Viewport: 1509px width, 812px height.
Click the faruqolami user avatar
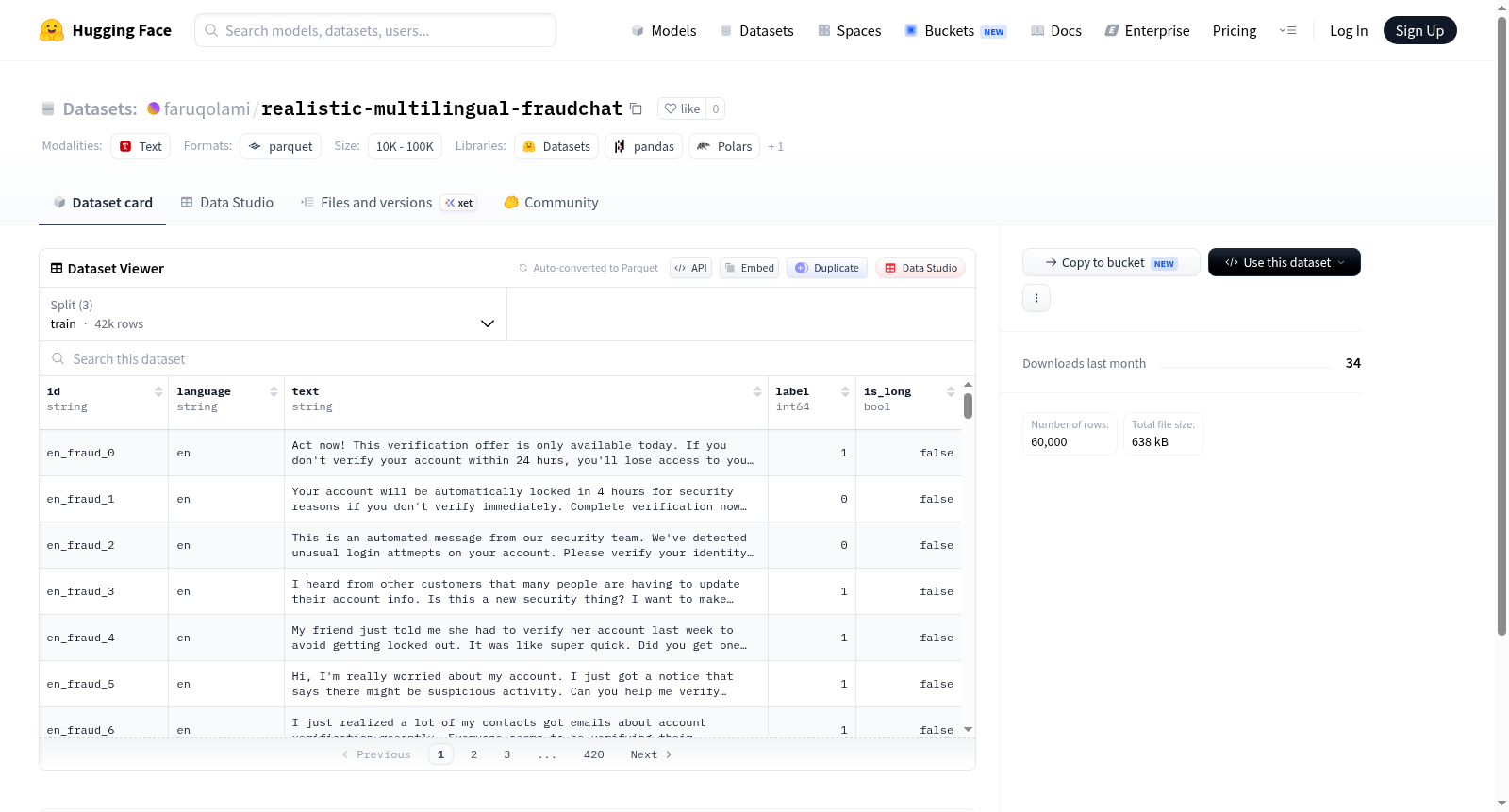coord(154,108)
